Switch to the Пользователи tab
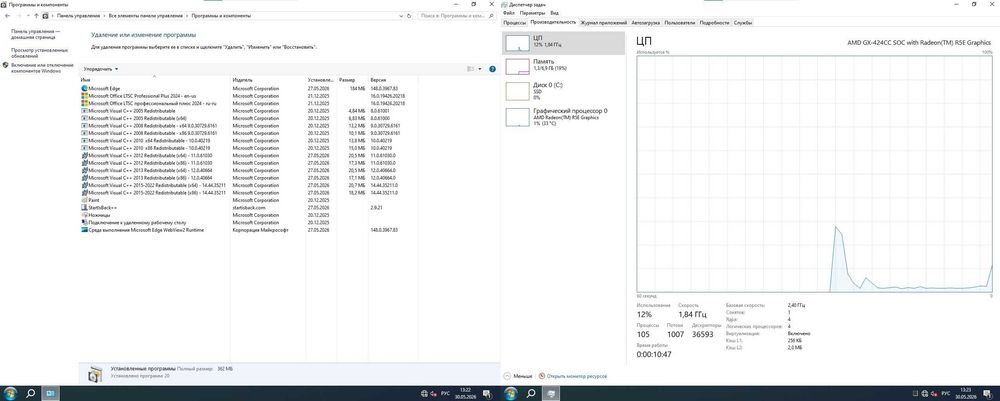Screen dimensions: 1000x401 [x=679, y=22]
